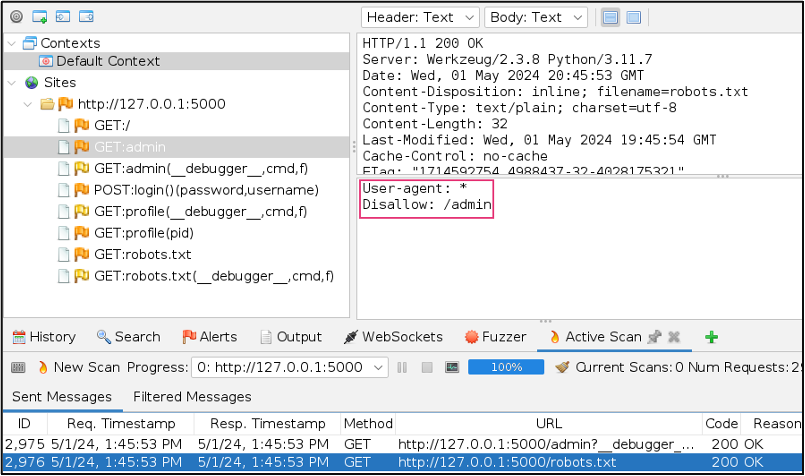Collapse the Sites tree node
Screen dimensions: 805x476
12,82
